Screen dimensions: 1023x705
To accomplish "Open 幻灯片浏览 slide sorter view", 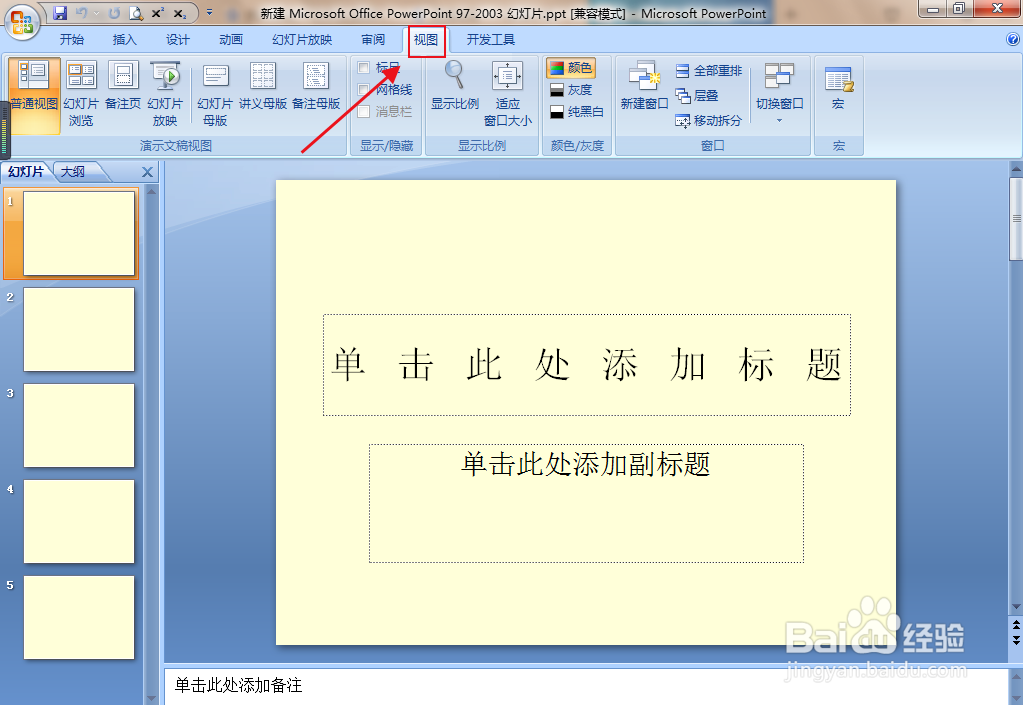I will 82,95.
